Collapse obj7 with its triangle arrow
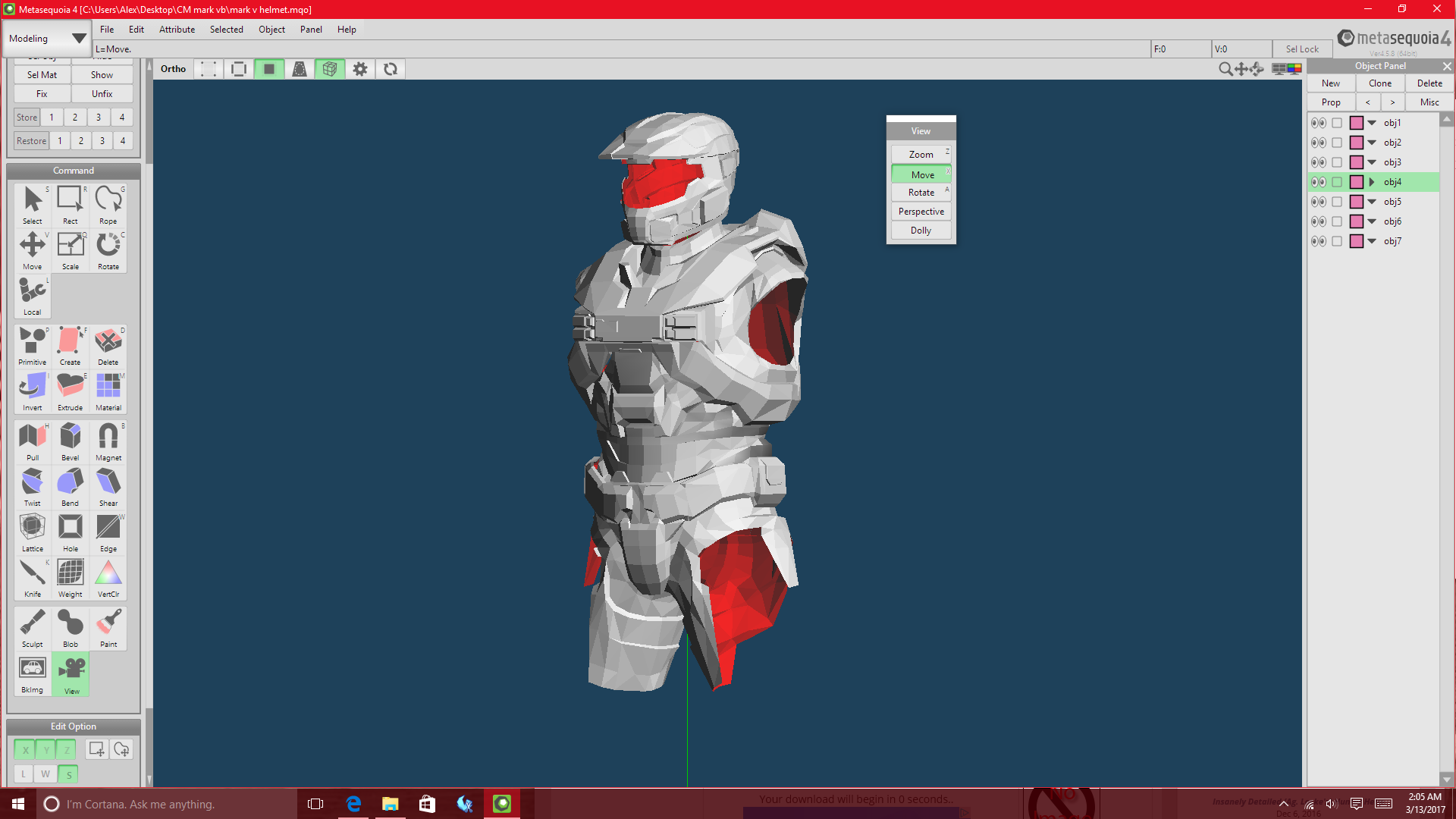 coord(1372,241)
